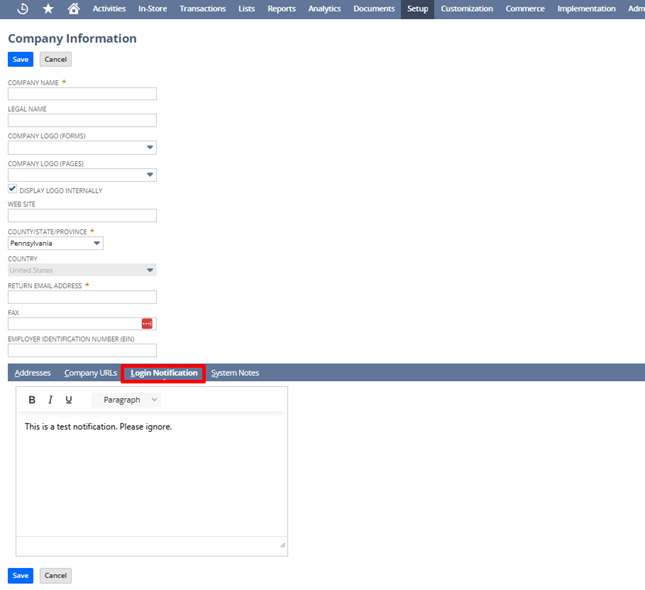Image resolution: width=645 pixels, height=590 pixels.
Task: Focus the Return Email Address field
Action: [82, 297]
